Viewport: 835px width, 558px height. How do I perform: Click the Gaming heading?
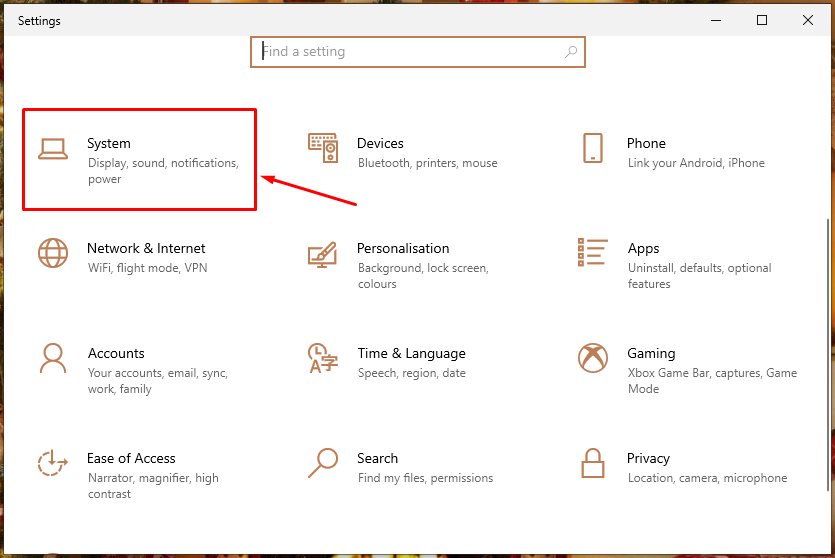651,354
